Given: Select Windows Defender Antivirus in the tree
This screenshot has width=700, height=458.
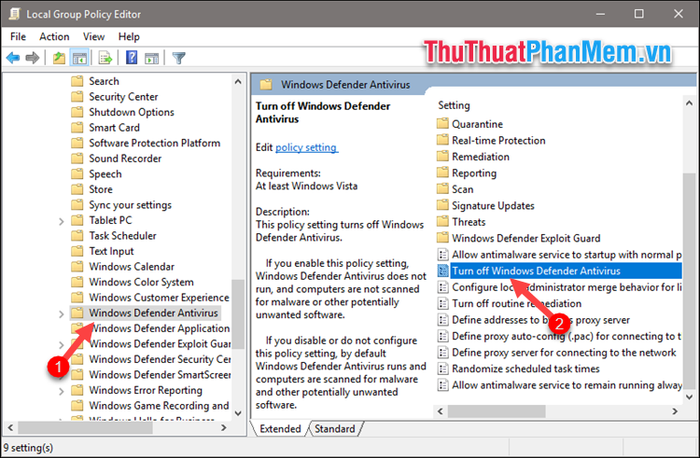Looking at the screenshot, I should [x=153, y=313].
